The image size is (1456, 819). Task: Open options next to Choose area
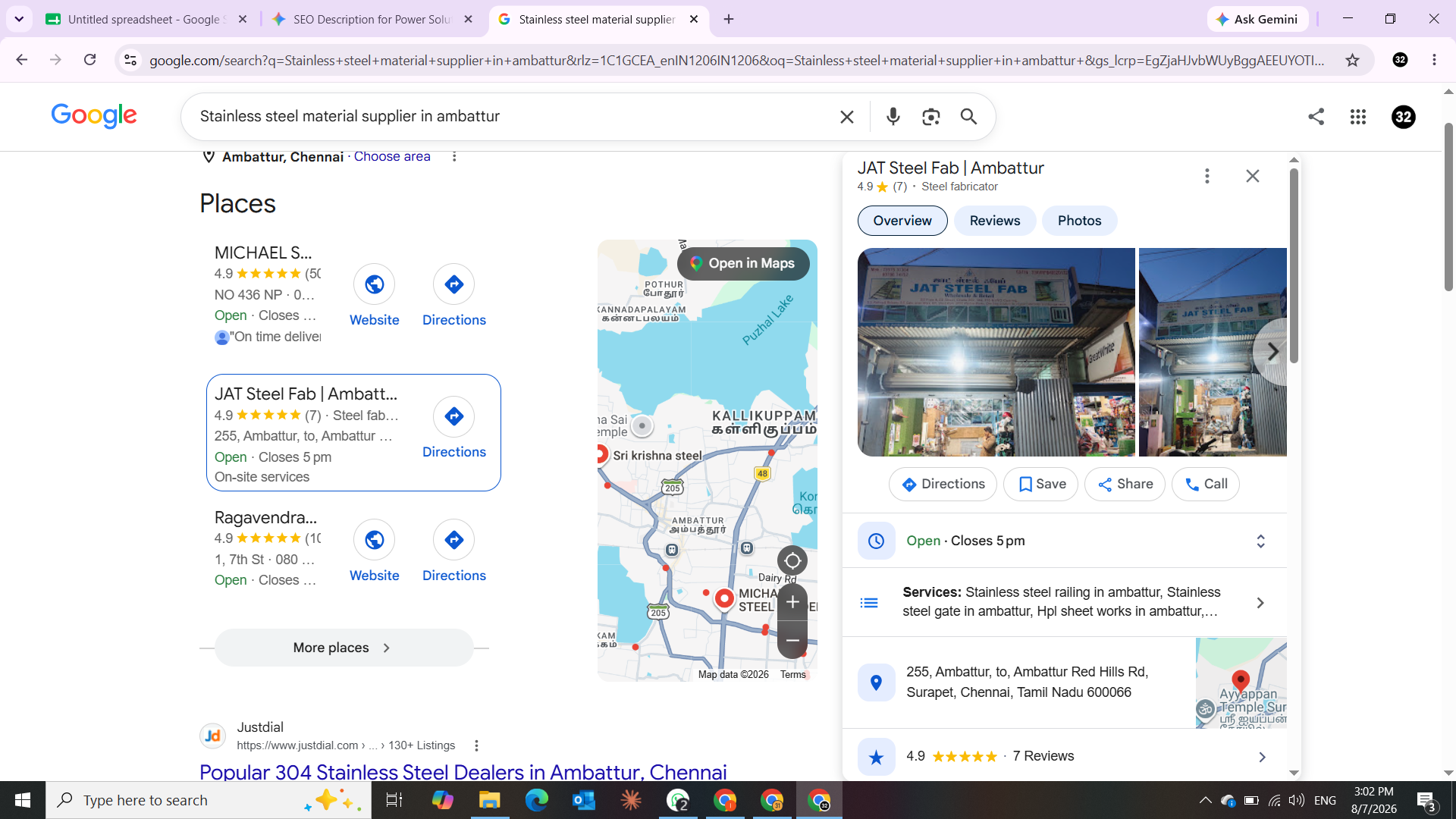click(454, 157)
